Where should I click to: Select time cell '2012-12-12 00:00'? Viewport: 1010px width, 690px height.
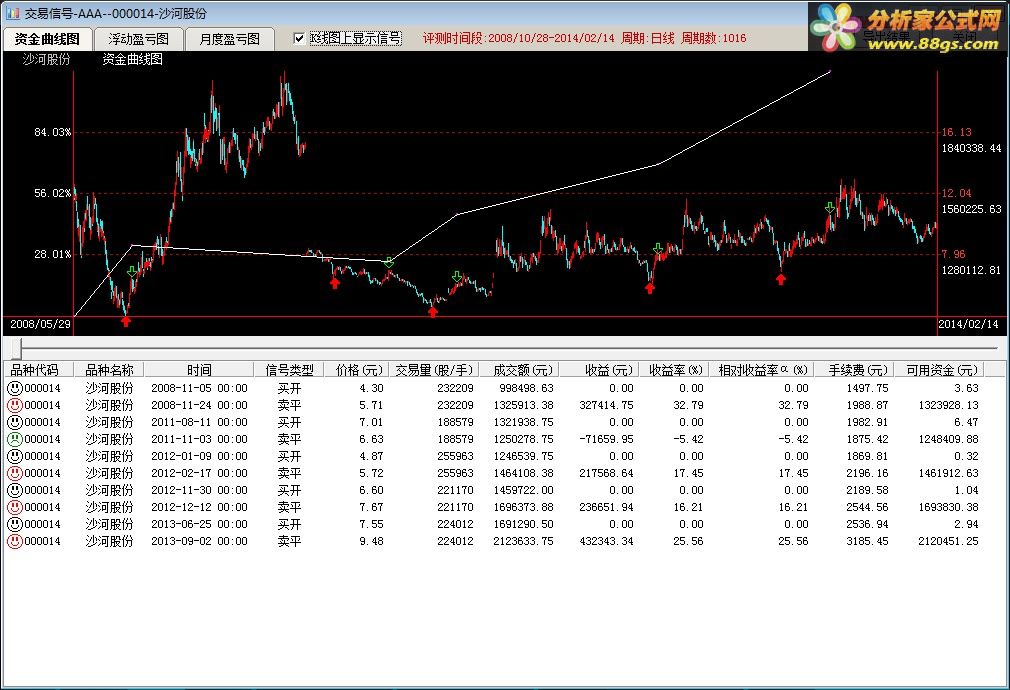(199, 508)
